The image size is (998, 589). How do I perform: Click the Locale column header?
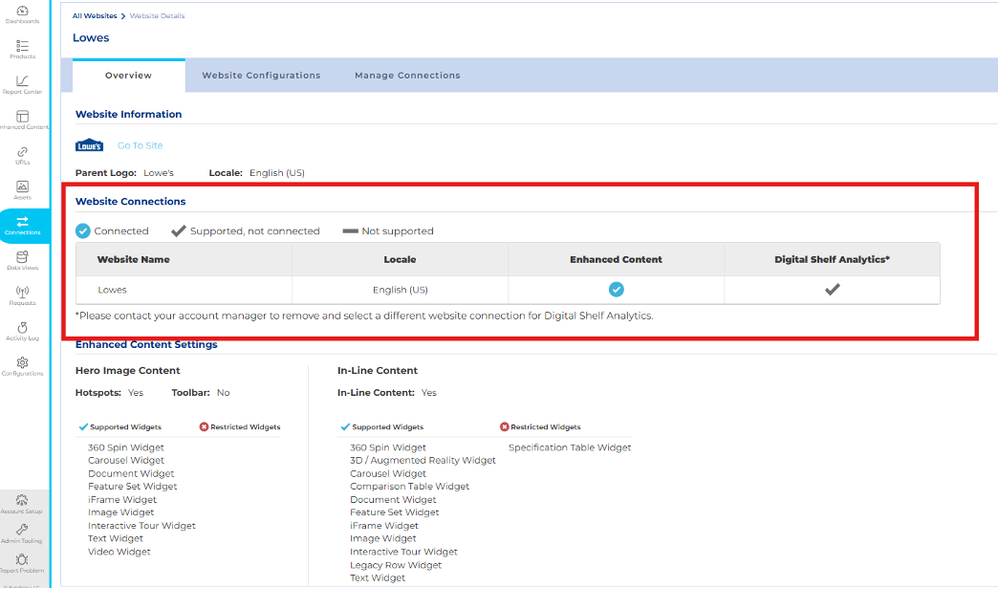(400, 260)
